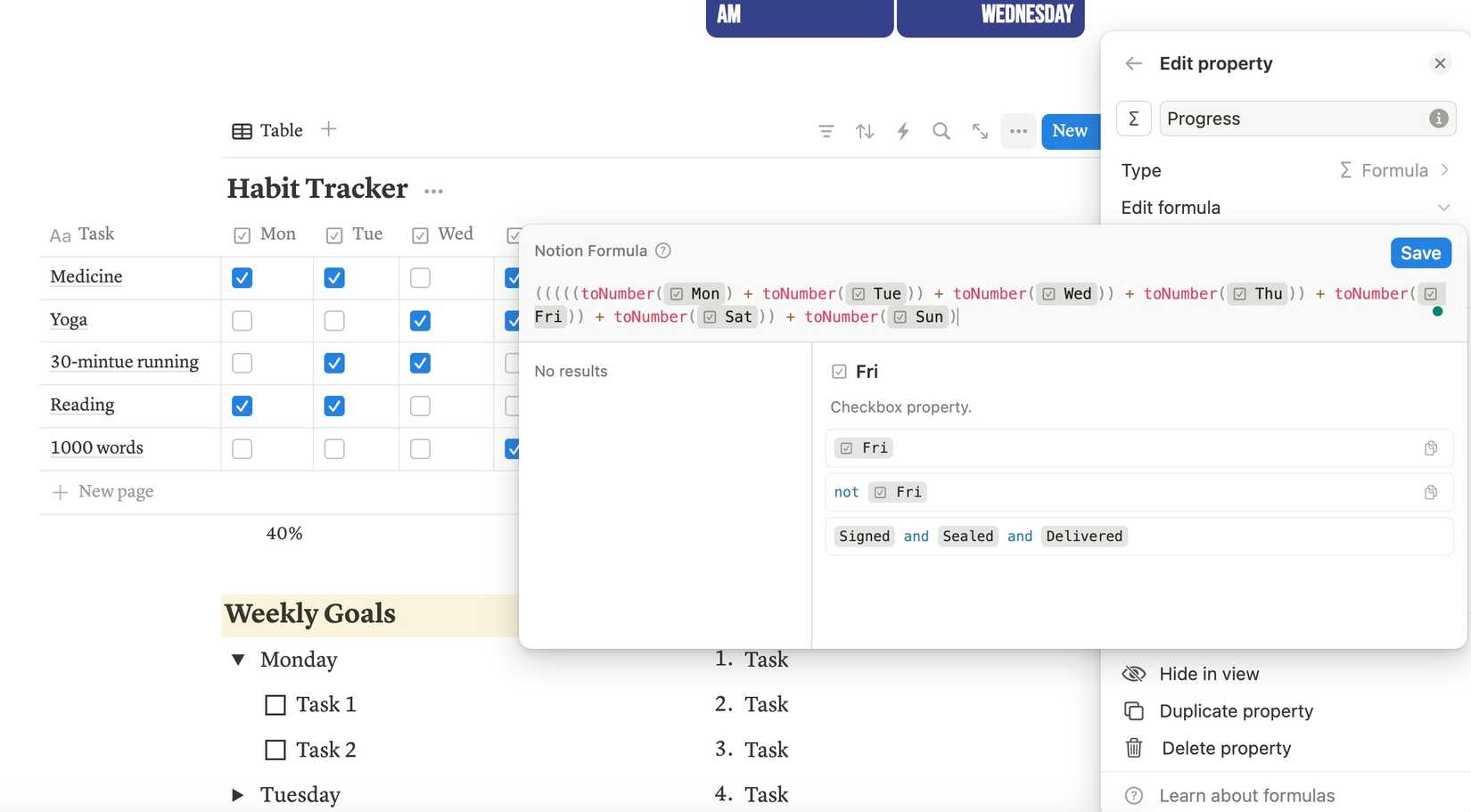The image size is (1471, 812).
Task: Choose Duplicate property from menu
Action: 1236,711
